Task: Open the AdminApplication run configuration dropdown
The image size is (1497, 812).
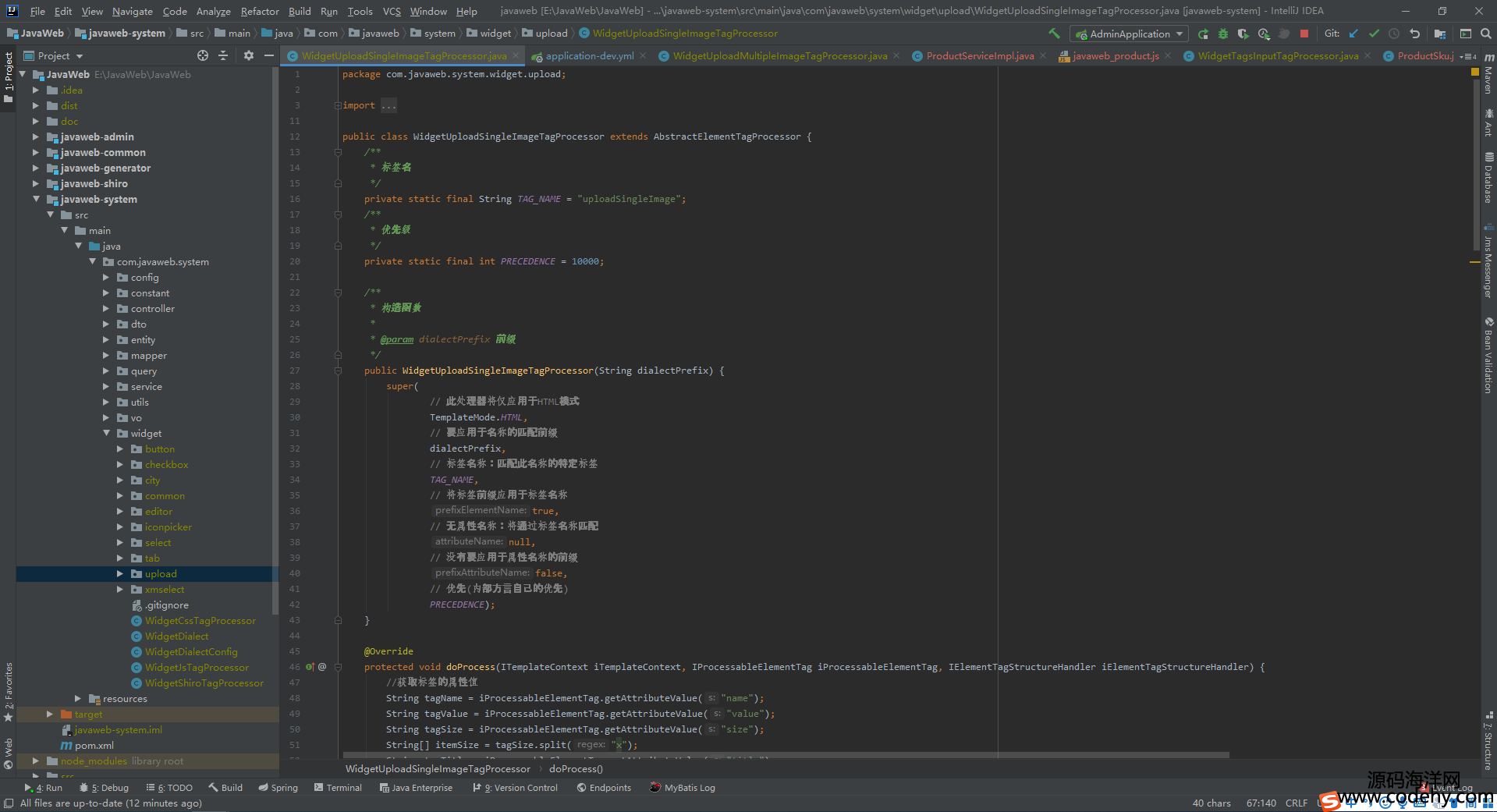Action: tap(1129, 34)
